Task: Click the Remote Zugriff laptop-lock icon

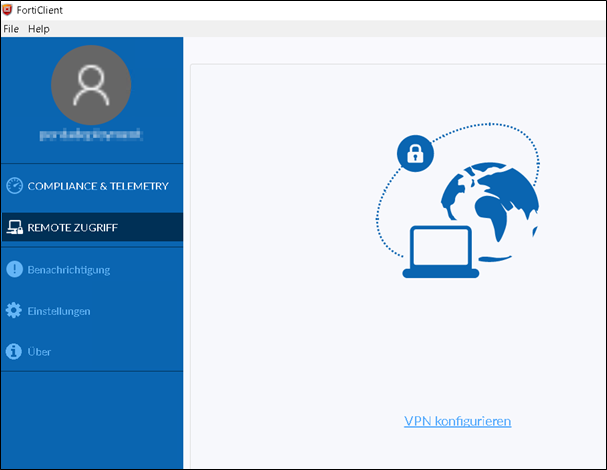Action: (15, 227)
